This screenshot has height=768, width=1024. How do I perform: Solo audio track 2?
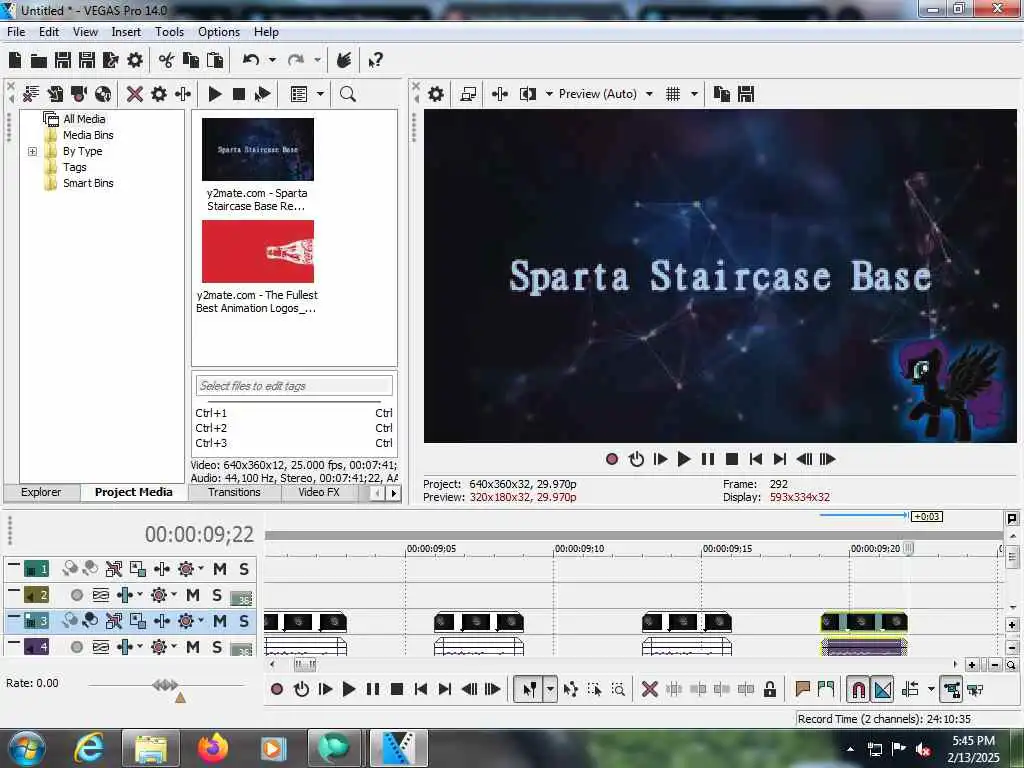[217, 595]
